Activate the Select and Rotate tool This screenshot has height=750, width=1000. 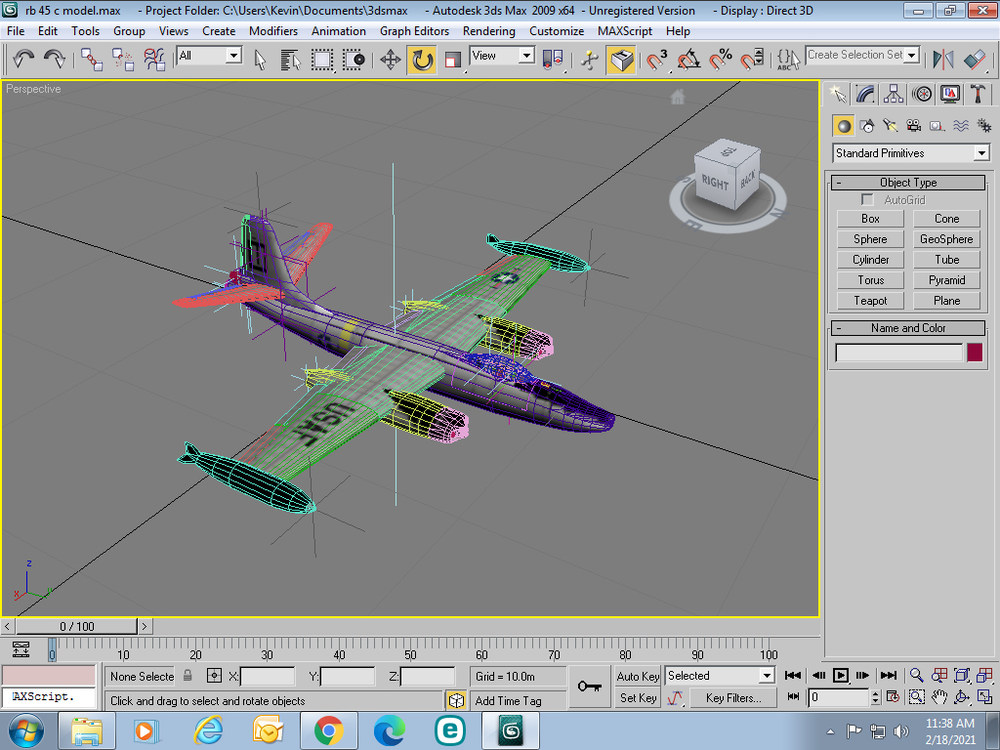[422, 59]
